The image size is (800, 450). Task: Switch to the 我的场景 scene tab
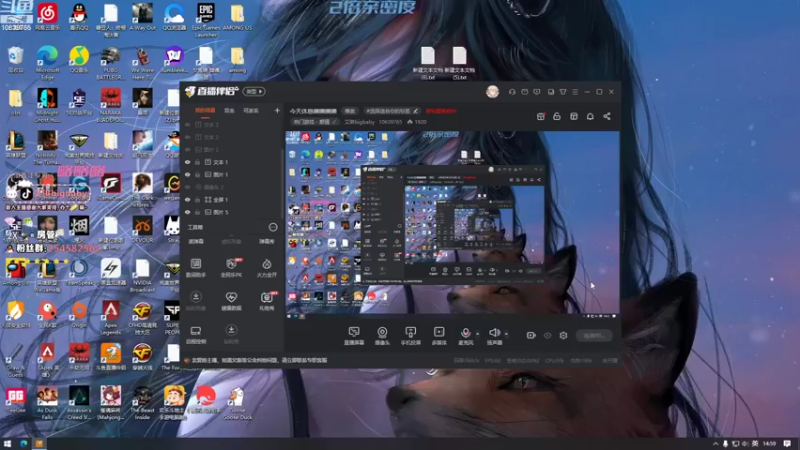(205, 110)
